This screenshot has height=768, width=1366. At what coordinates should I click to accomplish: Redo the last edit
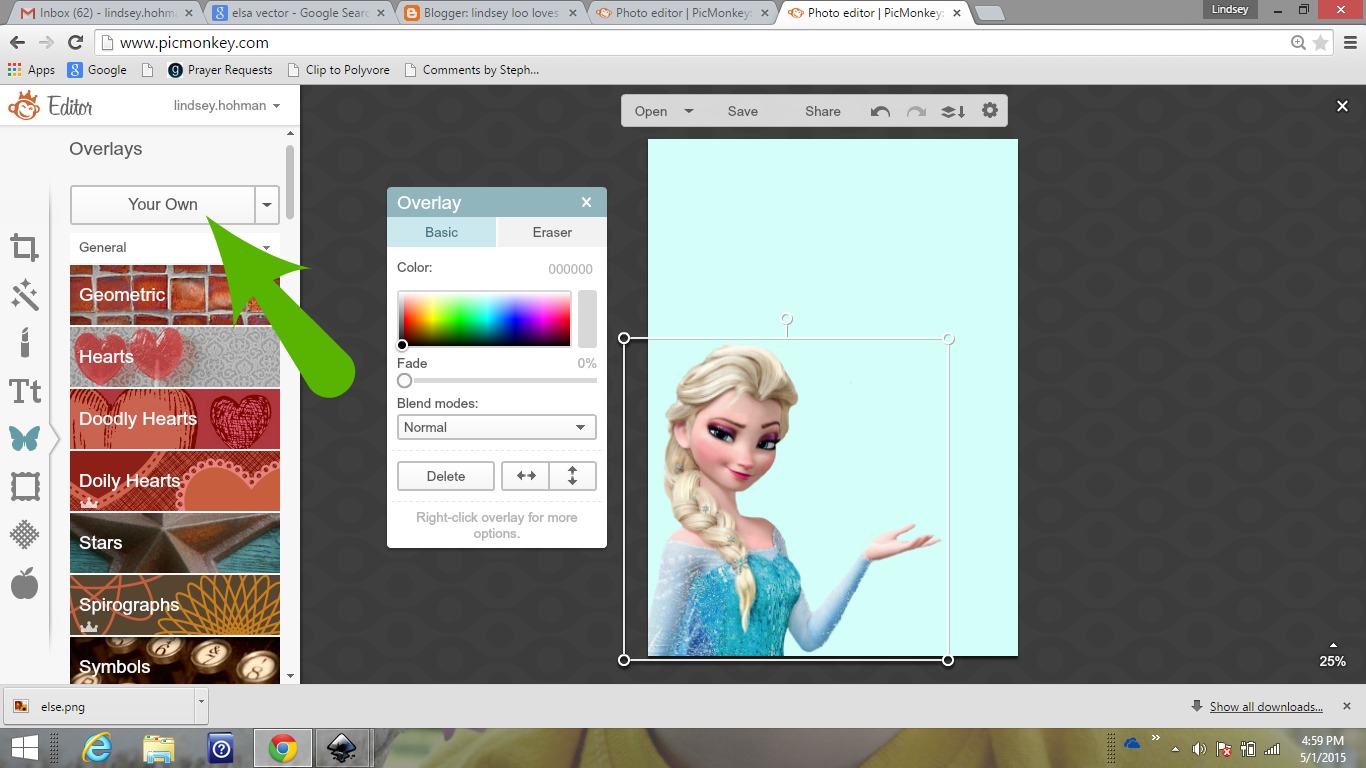916,111
